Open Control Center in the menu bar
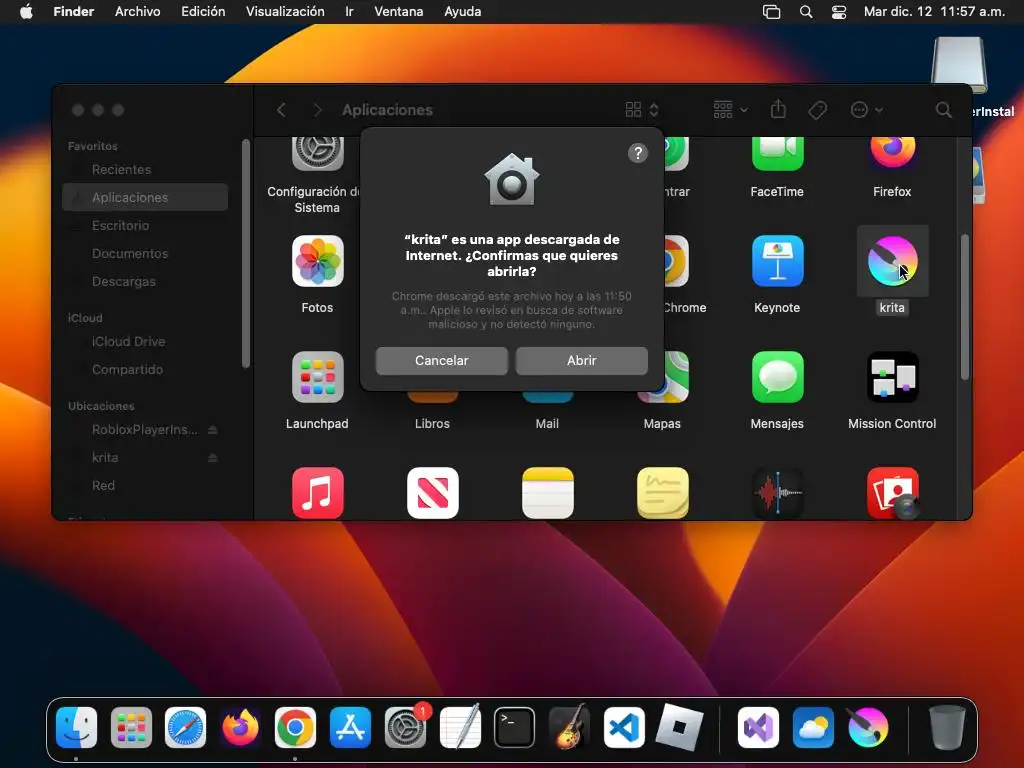Viewport: 1024px width, 768px height. [839, 12]
